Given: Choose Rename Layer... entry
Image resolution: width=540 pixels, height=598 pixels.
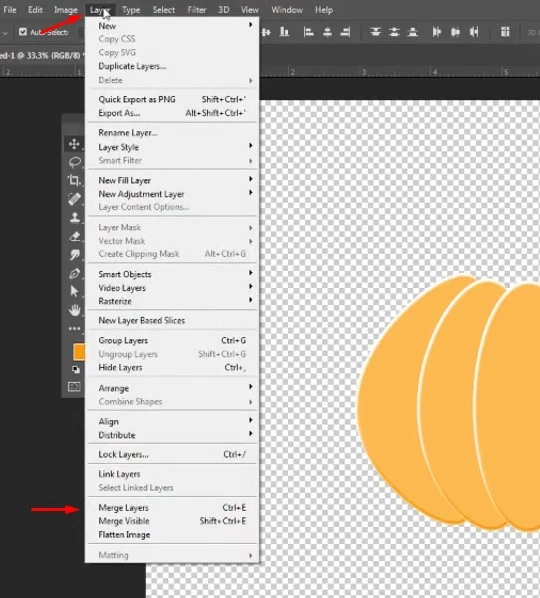Looking at the screenshot, I should (x=173, y=132).
